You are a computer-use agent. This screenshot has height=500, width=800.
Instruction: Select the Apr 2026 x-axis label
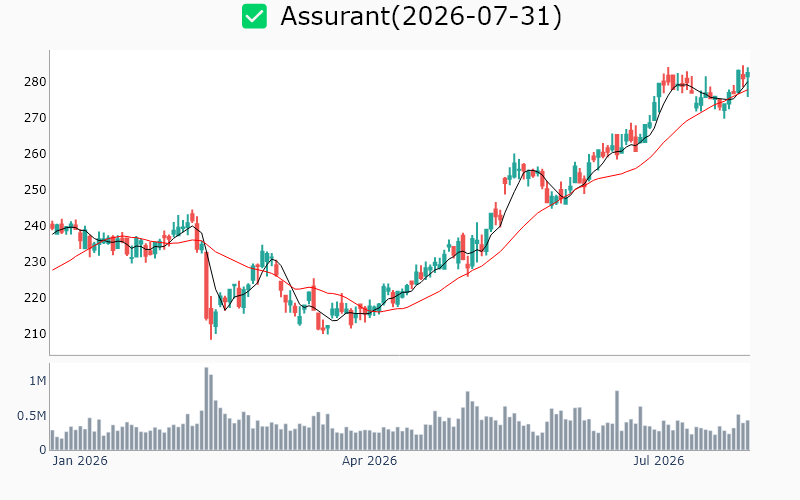pyautogui.click(x=369, y=461)
